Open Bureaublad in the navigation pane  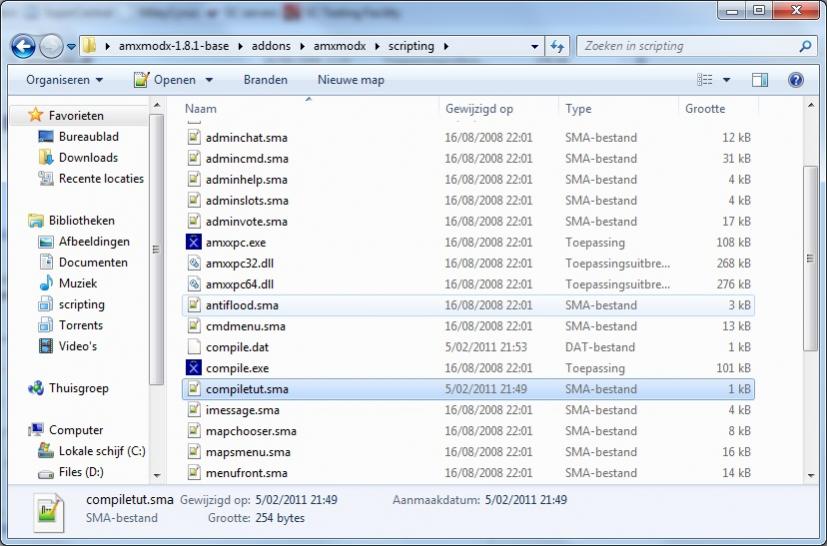pyautogui.click(x=89, y=137)
